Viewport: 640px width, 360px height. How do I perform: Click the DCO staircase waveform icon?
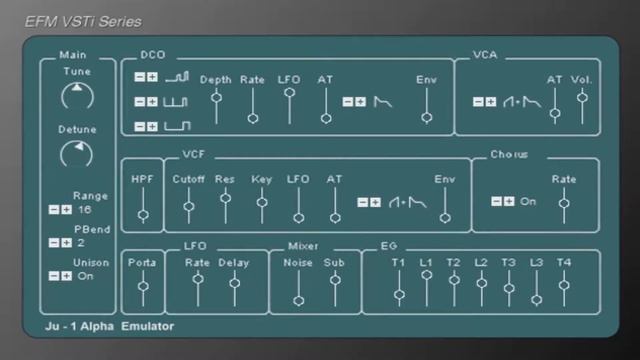177,77
